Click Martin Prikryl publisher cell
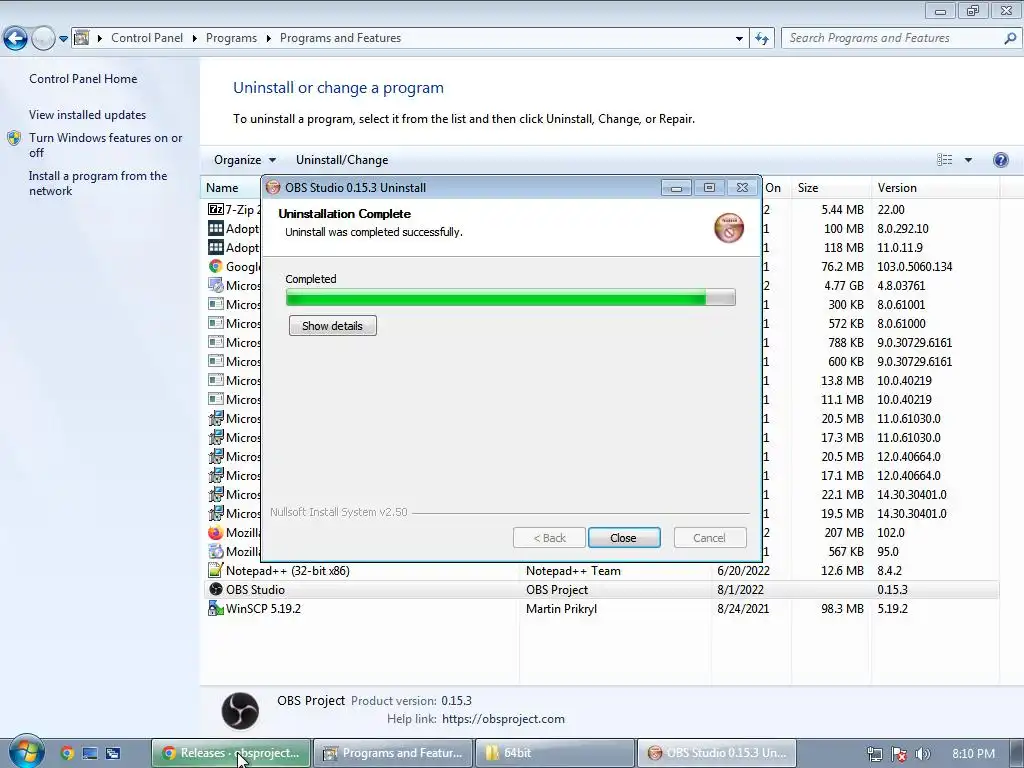1024x768 pixels. [562, 609]
